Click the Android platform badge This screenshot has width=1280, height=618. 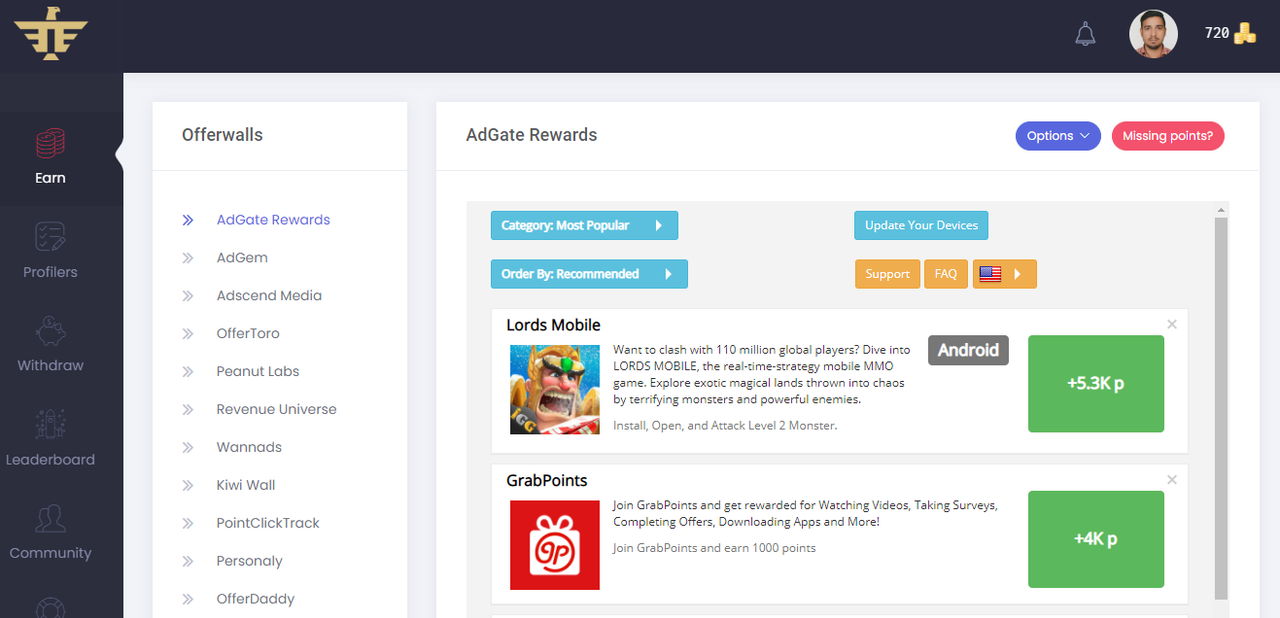969,350
